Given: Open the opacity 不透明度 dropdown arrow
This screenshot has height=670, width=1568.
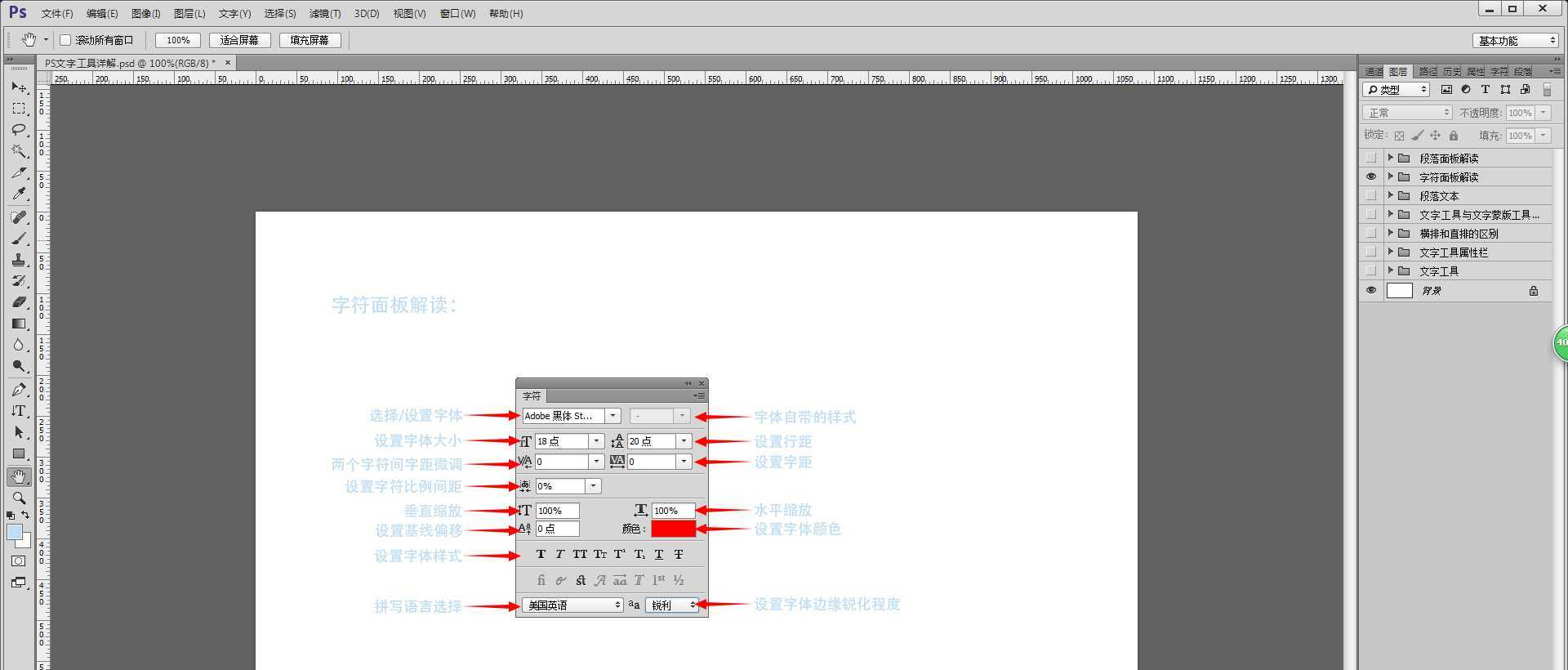Looking at the screenshot, I should tap(1543, 113).
